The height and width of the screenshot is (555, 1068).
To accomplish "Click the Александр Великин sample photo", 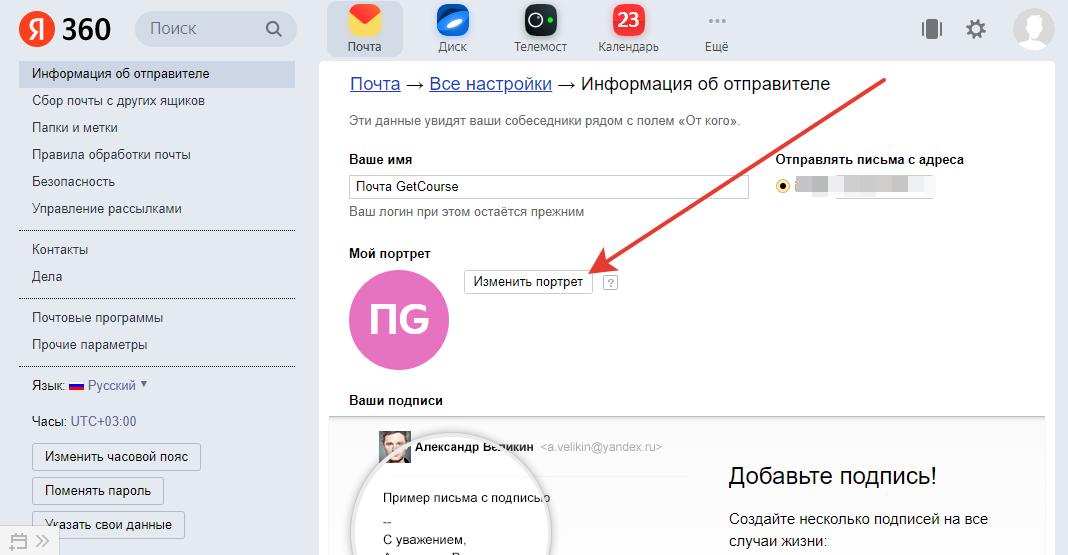I will click(395, 447).
